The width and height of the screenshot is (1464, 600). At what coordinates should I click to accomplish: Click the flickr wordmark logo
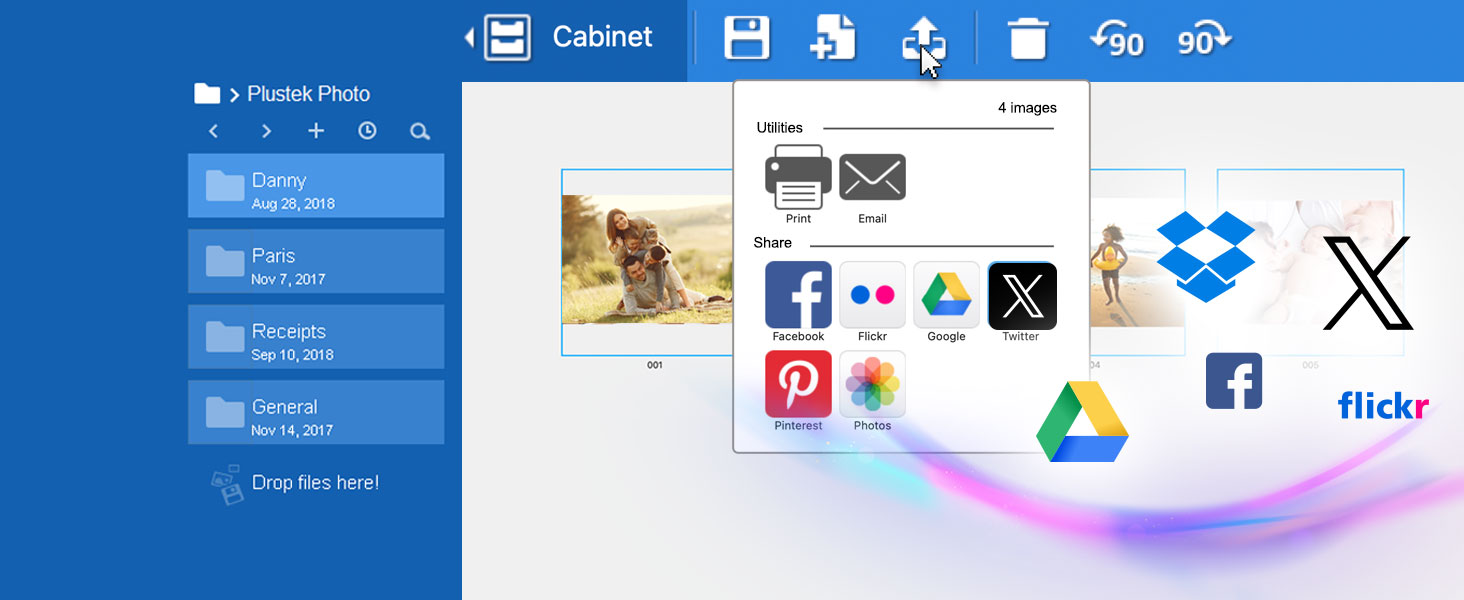1384,405
